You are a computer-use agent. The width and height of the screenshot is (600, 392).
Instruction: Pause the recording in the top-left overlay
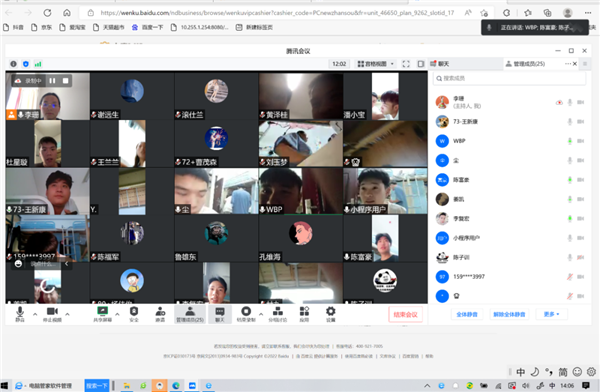click(52, 81)
